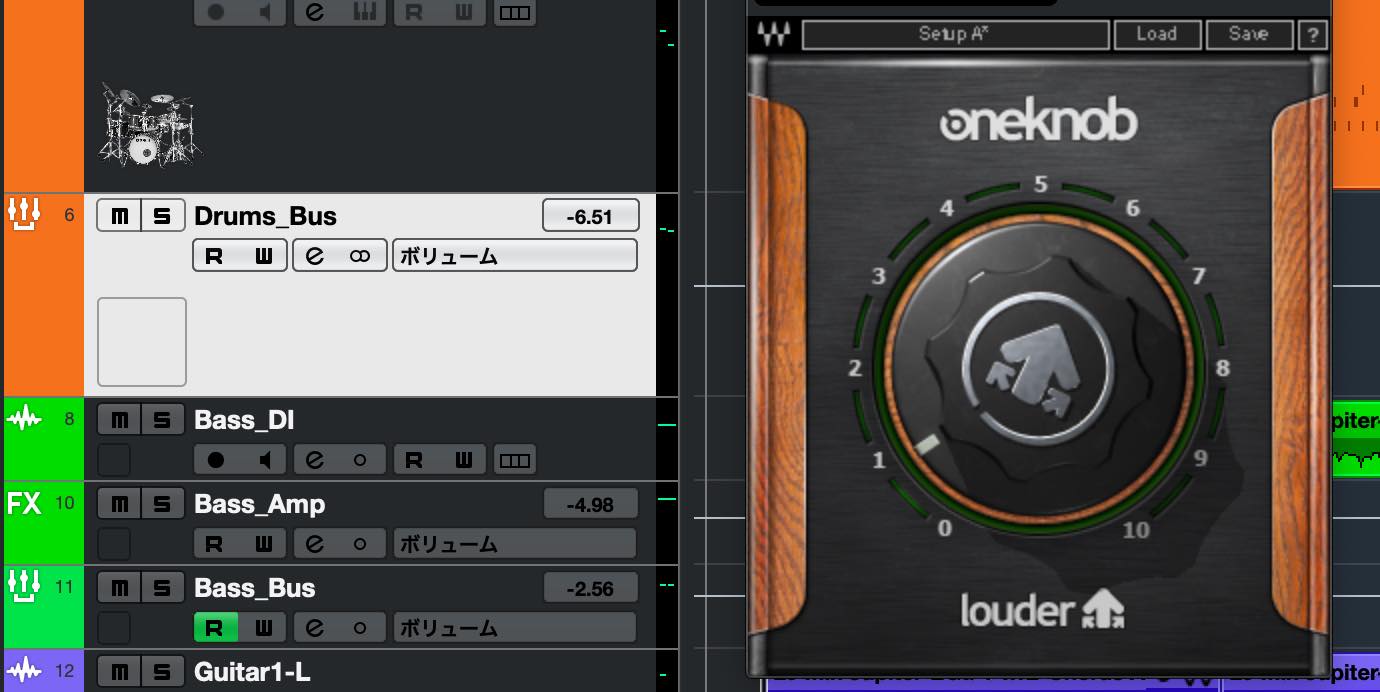Image resolution: width=1380 pixels, height=692 pixels.
Task: Click the Save button in plugin toolbar
Action: click(x=1248, y=35)
